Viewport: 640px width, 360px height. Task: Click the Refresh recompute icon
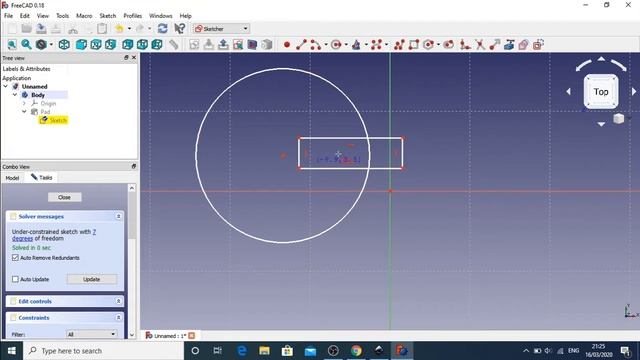162,29
